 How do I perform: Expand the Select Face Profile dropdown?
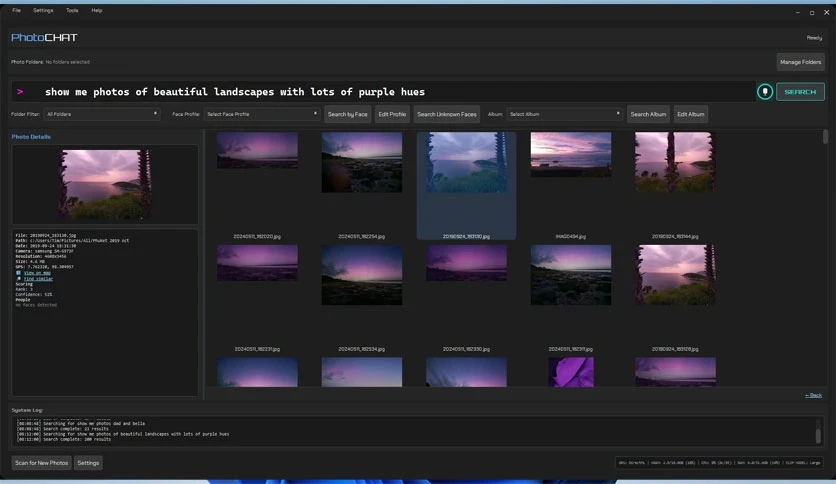click(262, 114)
